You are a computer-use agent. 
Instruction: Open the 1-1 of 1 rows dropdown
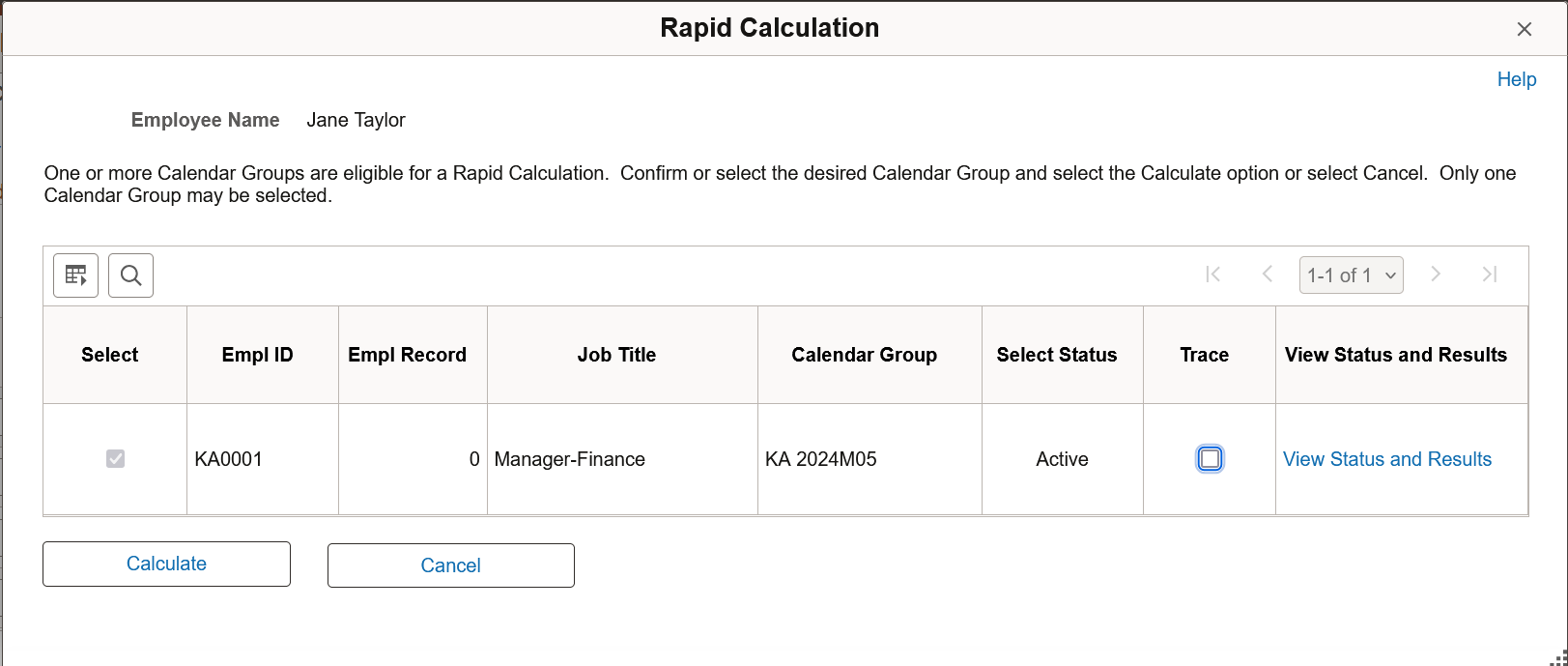(x=1351, y=275)
